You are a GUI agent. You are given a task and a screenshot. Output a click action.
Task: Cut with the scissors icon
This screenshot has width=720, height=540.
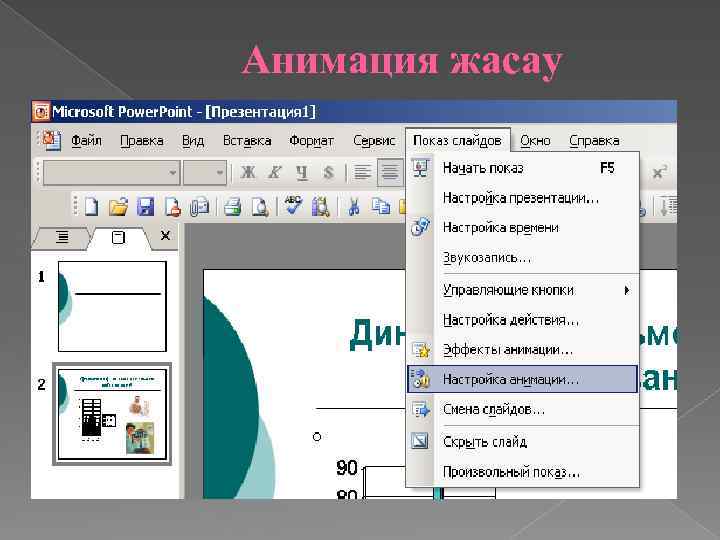click(x=354, y=207)
